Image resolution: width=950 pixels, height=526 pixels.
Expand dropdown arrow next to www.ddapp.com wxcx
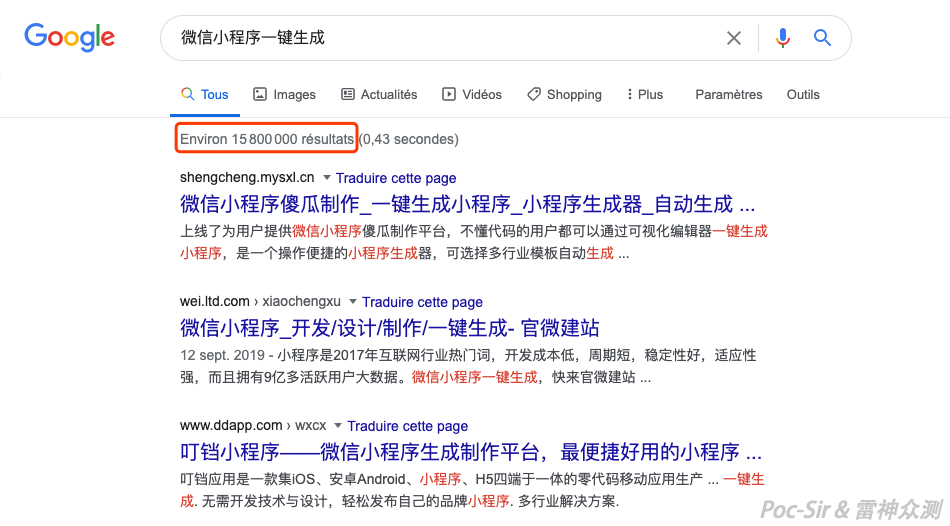tap(338, 426)
